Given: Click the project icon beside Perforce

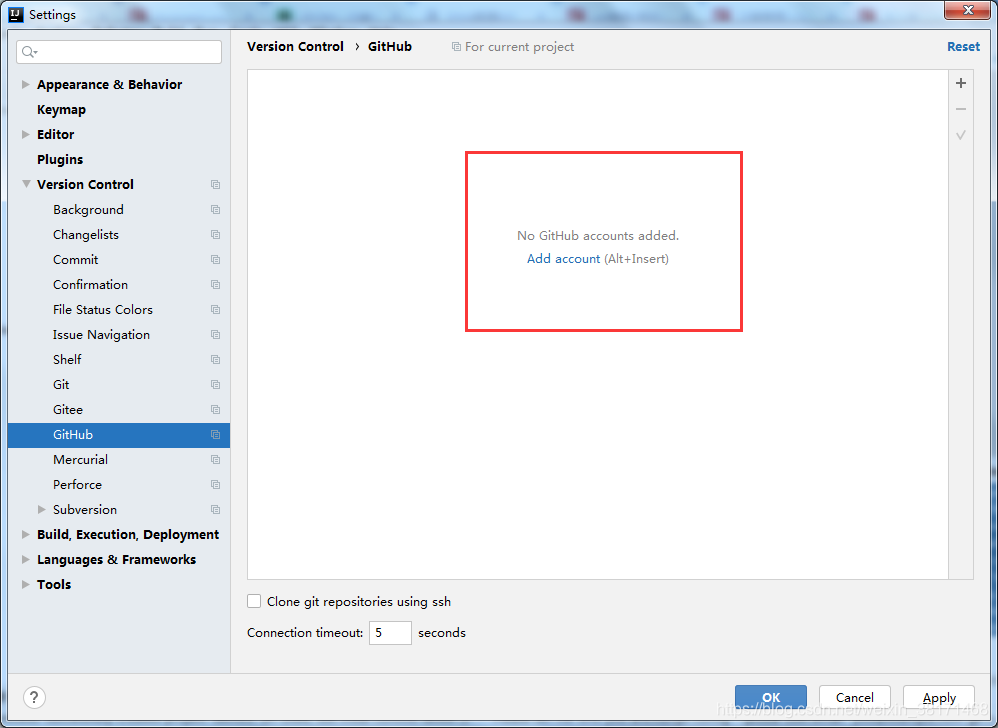Looking at the screenshot, I should tap(215, 484).
